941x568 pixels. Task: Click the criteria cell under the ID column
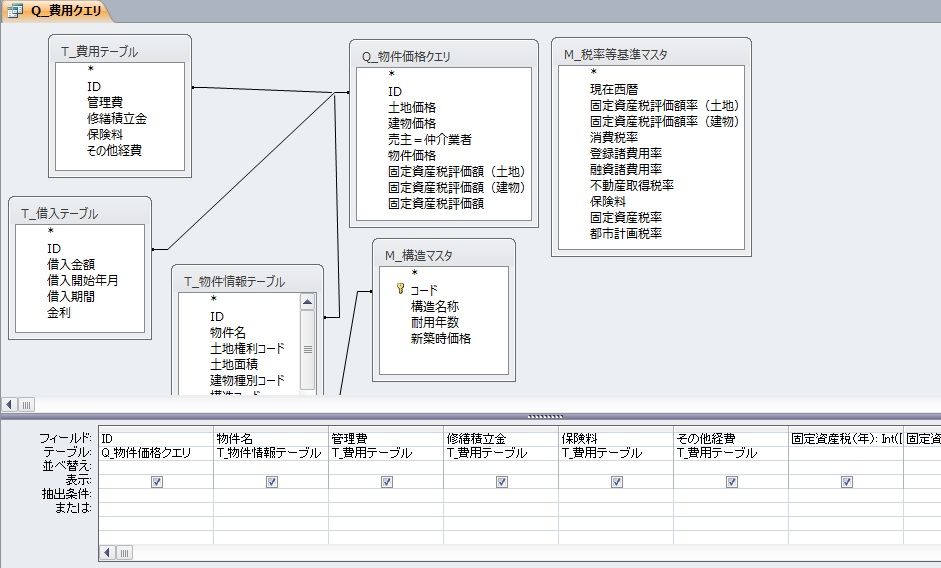[155, 496]
